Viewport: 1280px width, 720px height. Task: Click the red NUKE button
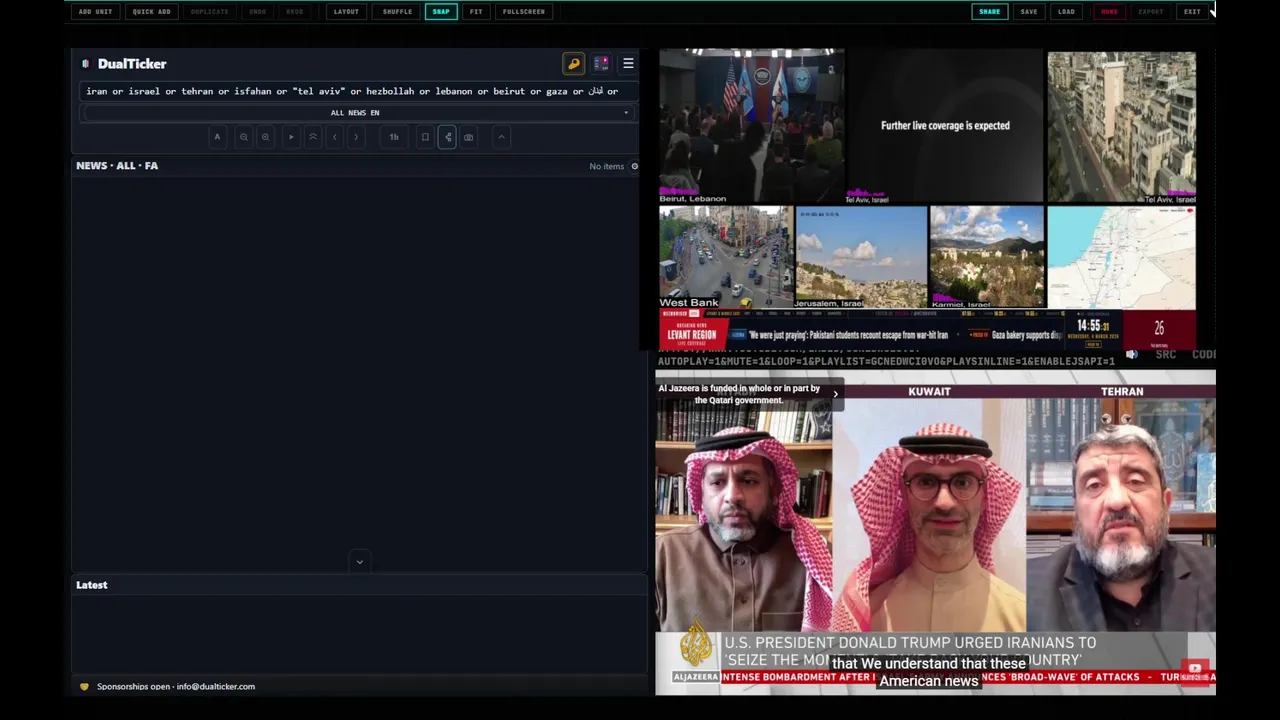tap(1109, 12)
